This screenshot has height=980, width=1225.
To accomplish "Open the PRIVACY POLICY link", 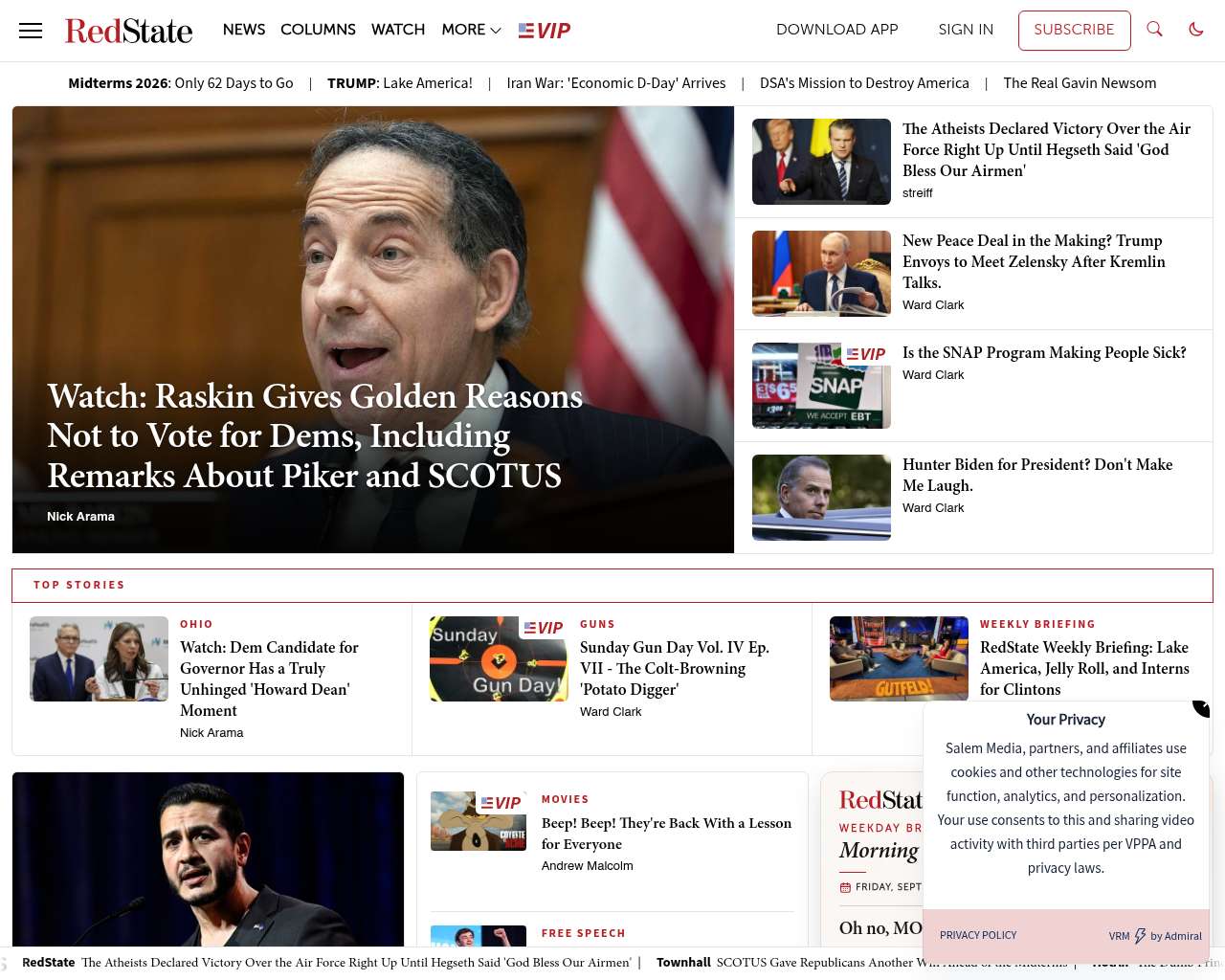I will (x=978, y=936).
